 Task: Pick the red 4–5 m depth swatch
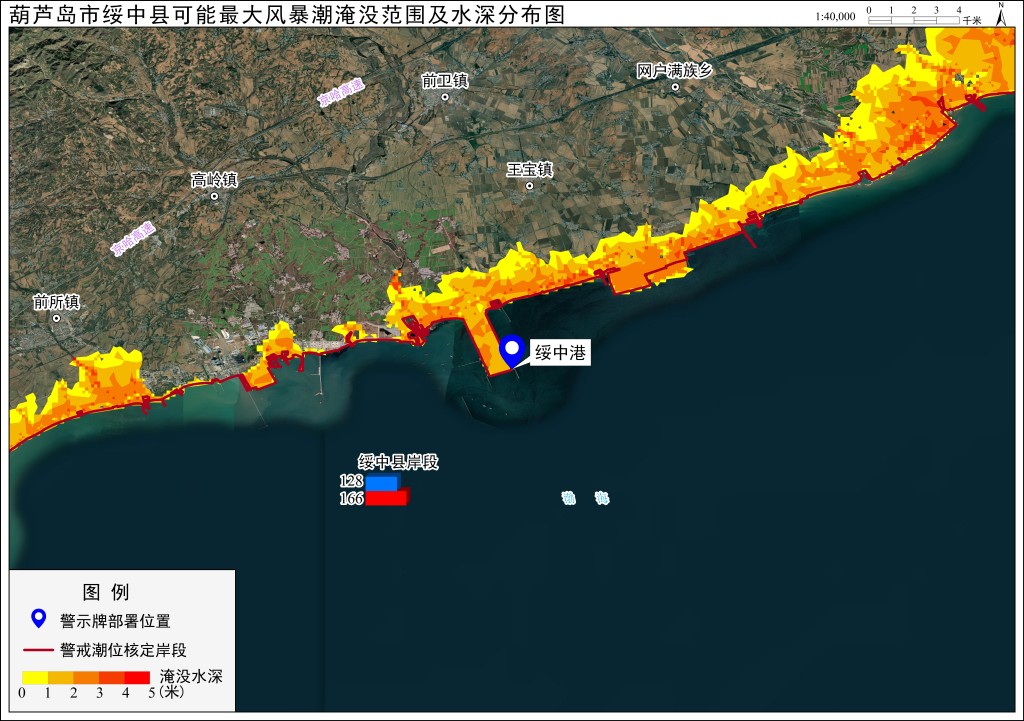(x=137, y=678)
